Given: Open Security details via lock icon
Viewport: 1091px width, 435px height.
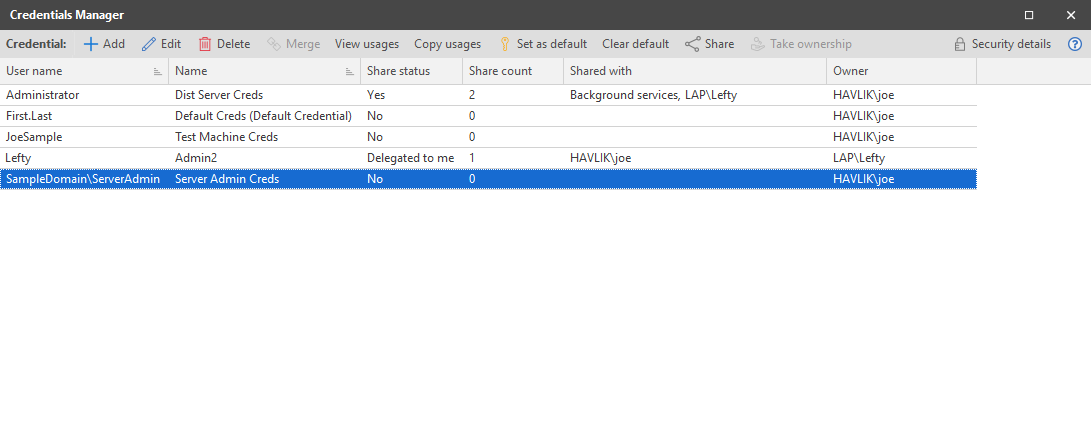Looking at the screenshot, I should pyautogui.click(x=960, y=44).
